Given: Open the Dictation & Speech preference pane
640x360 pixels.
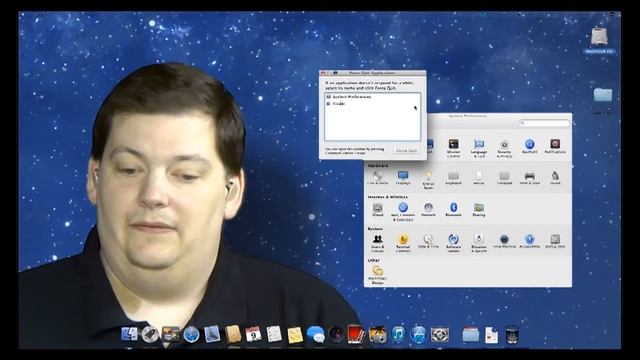Looking at the screenshot, I should point(479,243).
